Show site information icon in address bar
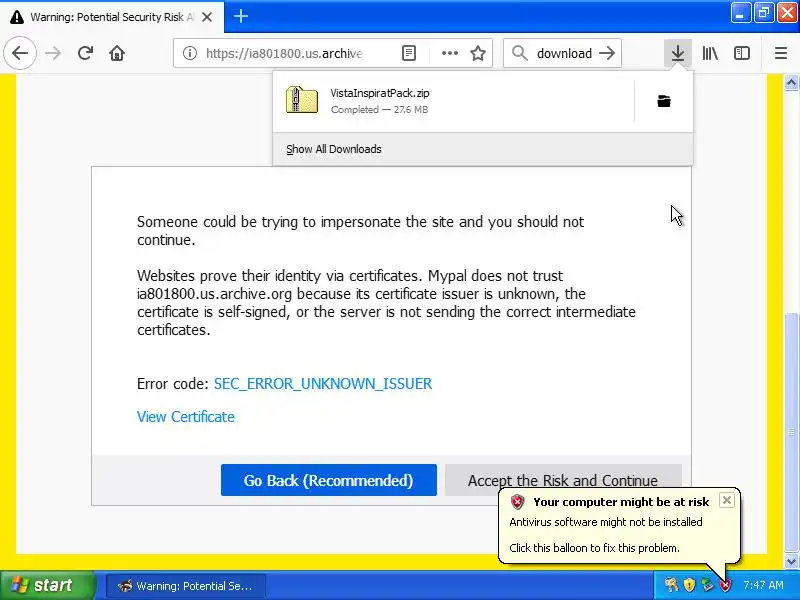This screenshot has width=800, height=600. tap(190, 53)
